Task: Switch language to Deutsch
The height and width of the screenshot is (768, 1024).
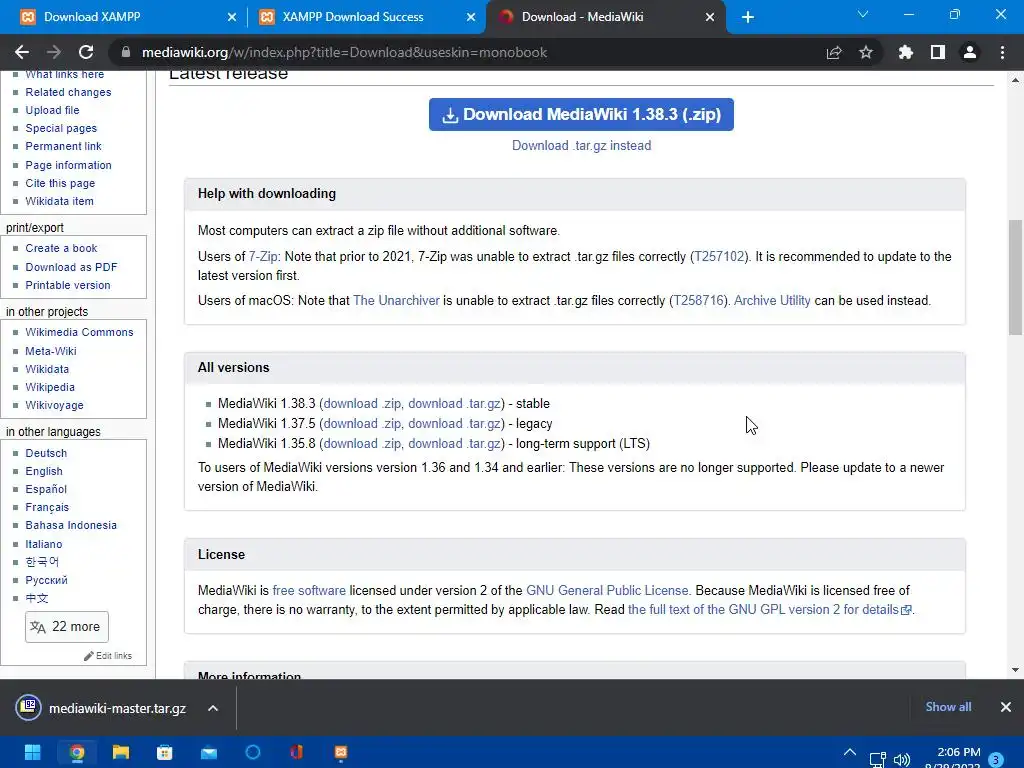Action: [x=46, y=453]
